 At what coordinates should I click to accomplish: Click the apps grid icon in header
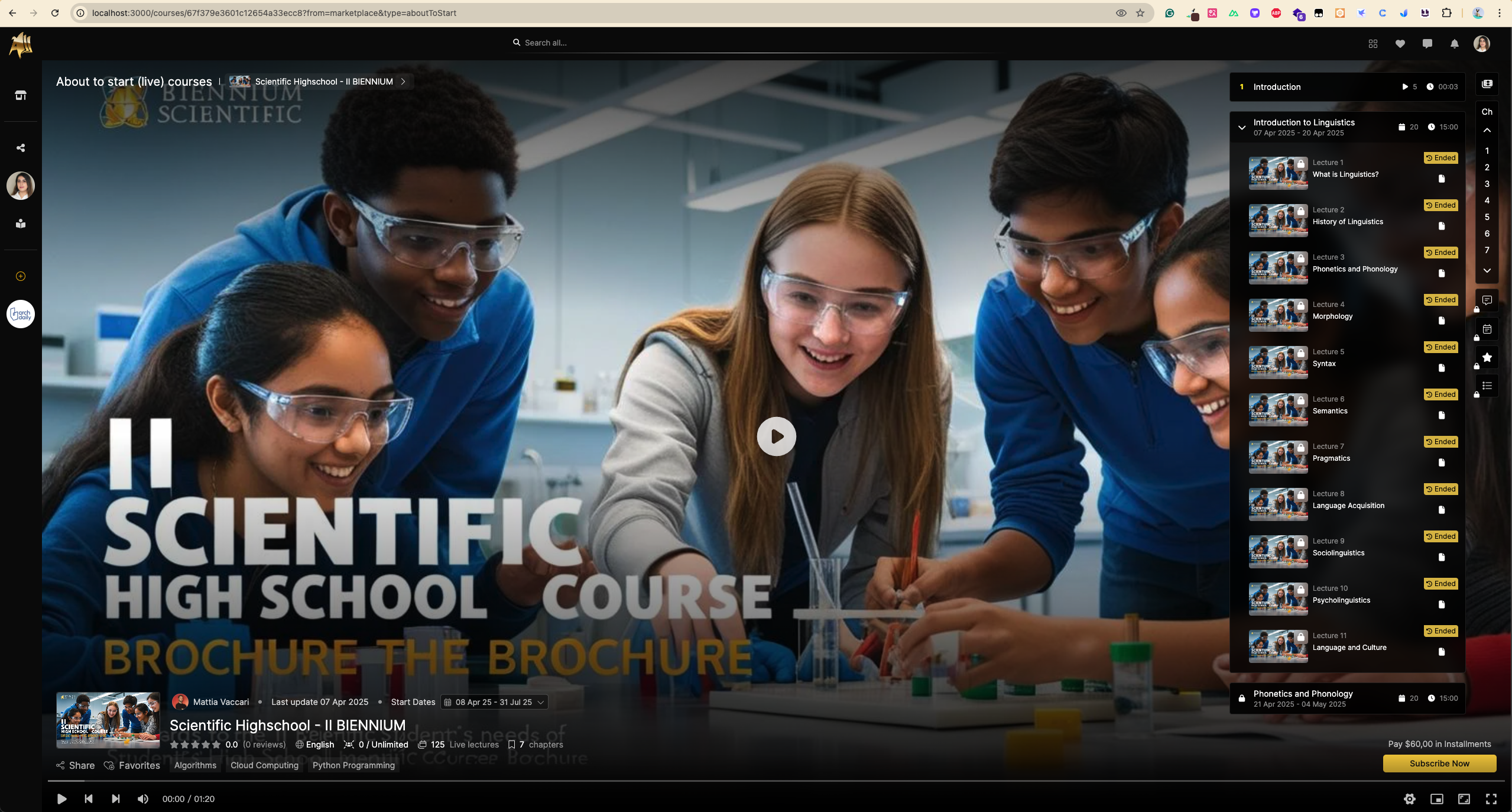pos(1373,43)
